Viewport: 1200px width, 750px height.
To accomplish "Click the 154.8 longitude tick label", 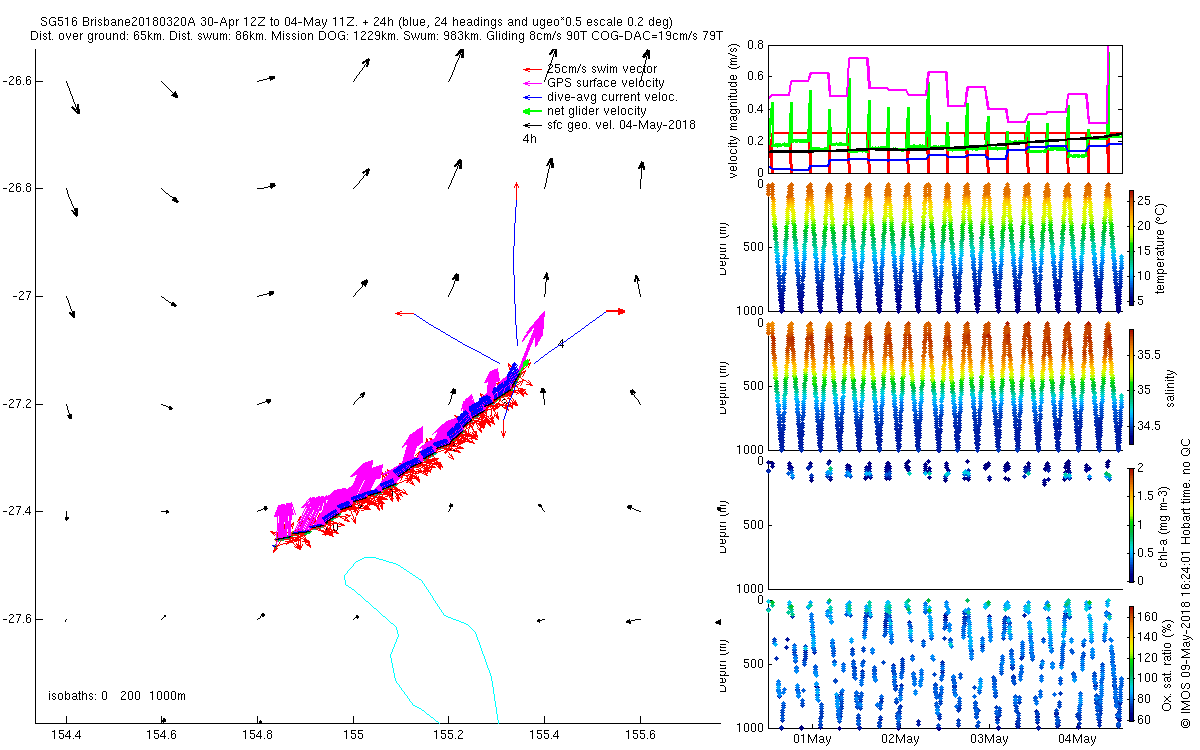I will [257, 735].
